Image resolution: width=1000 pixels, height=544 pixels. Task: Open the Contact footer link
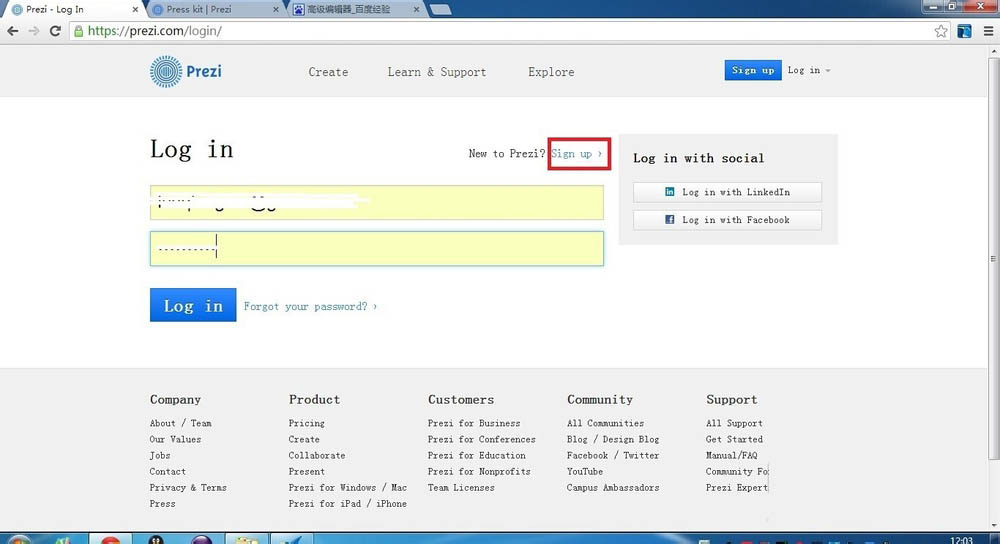tap(168, 471)
